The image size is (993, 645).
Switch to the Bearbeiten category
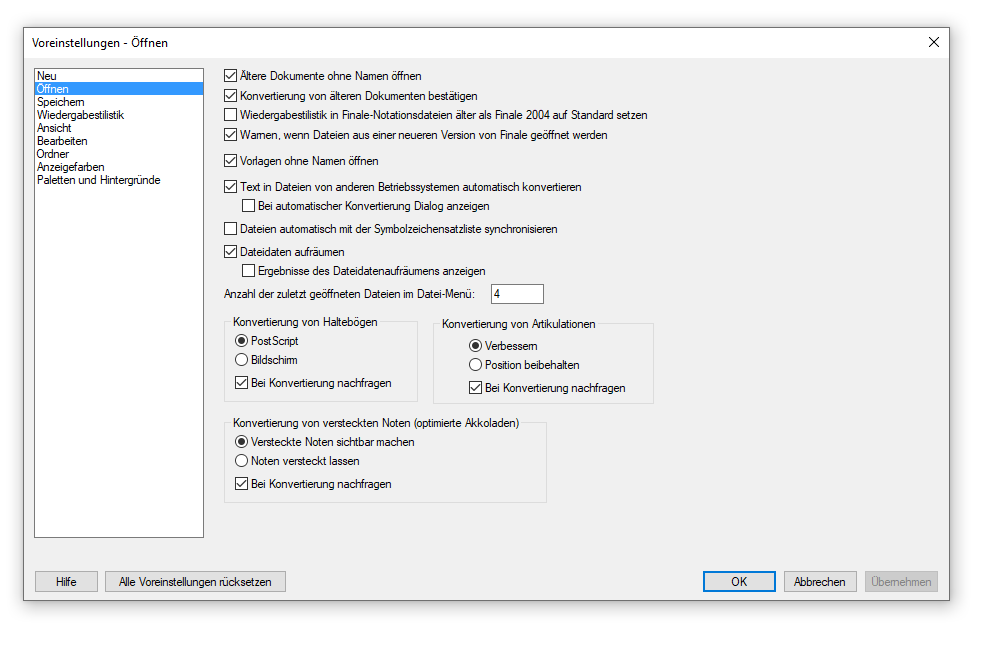coord(119,141)
